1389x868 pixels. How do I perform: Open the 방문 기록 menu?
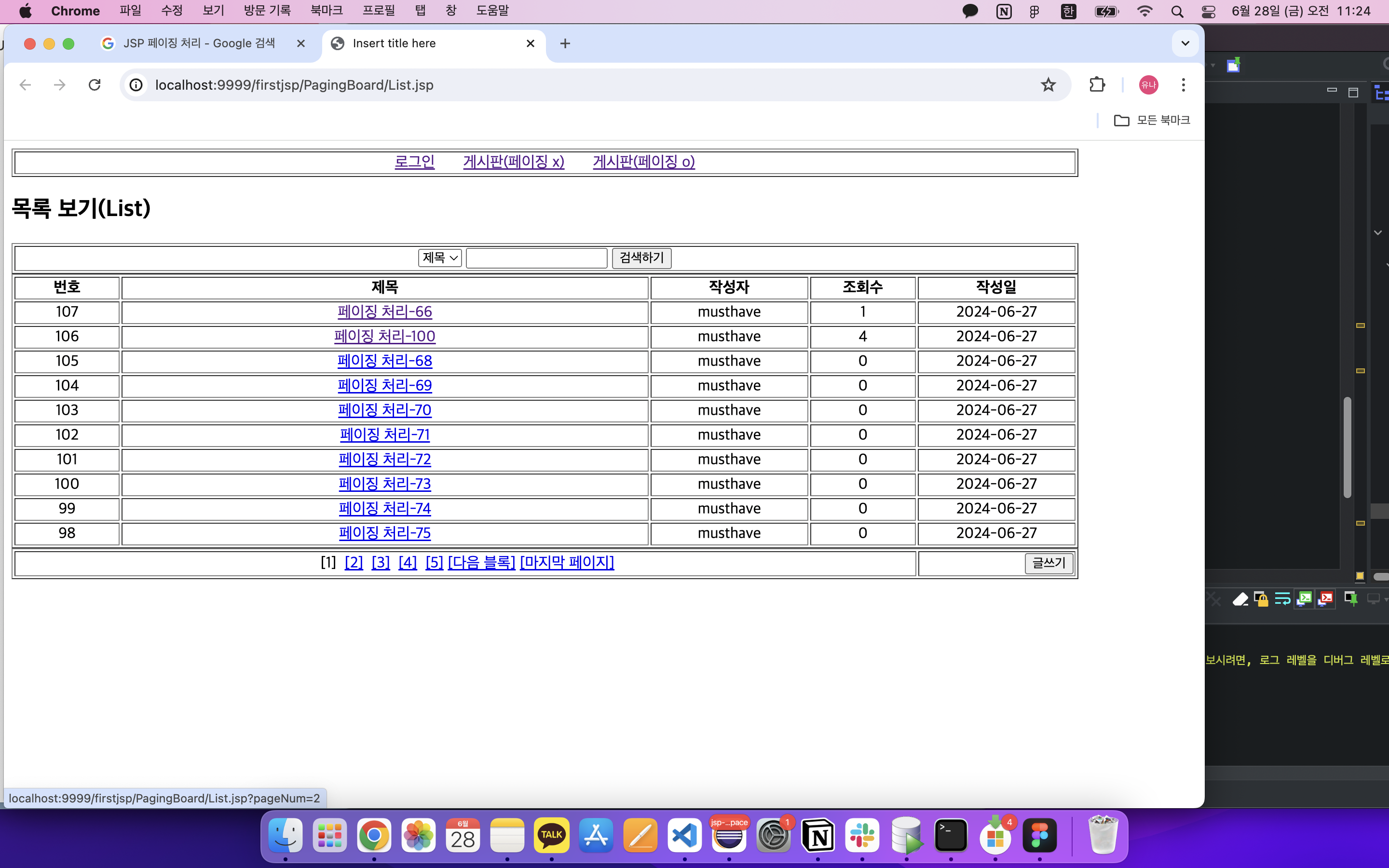tap(267, 11)
